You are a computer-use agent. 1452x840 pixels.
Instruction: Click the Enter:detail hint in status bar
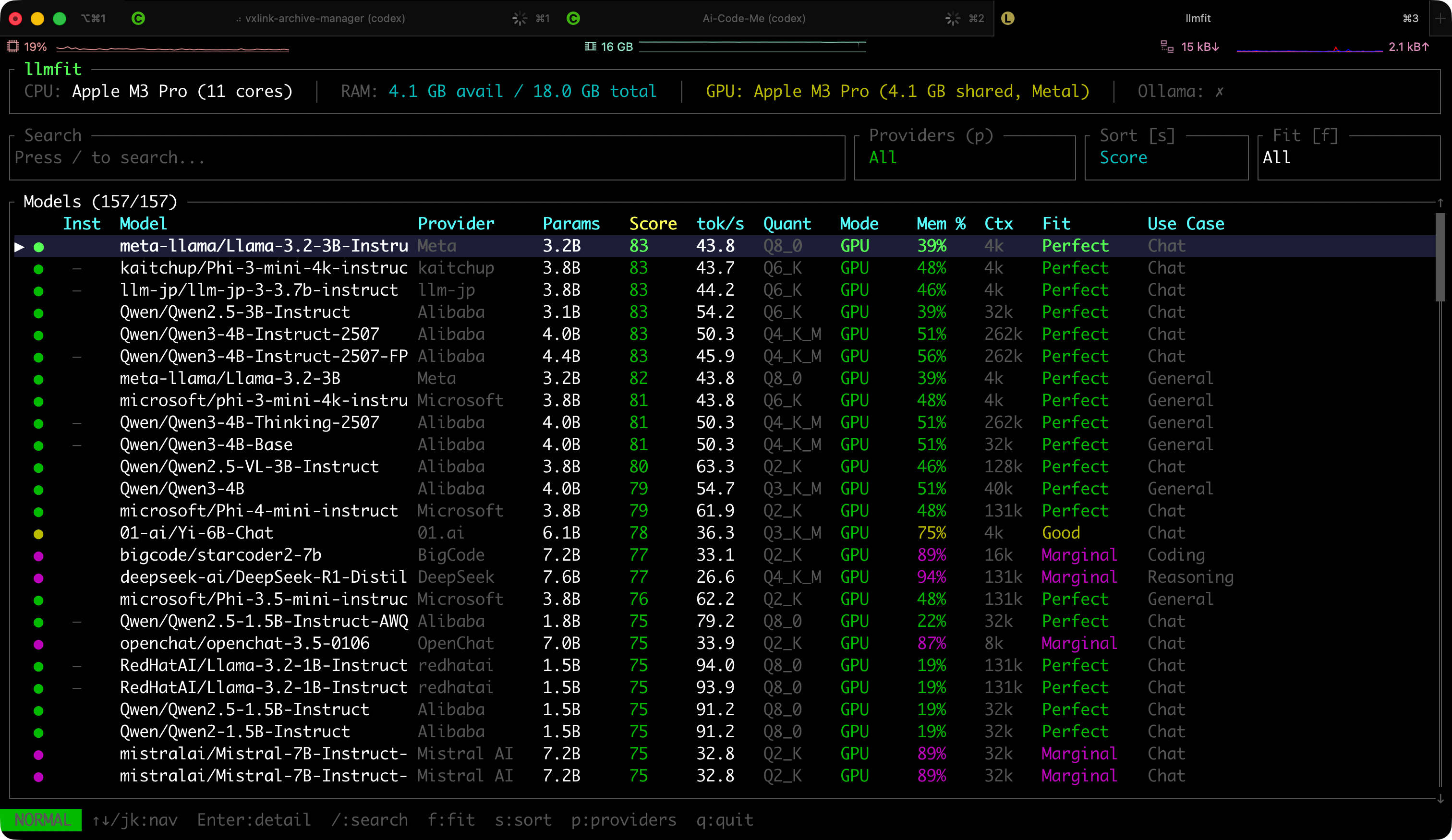(x=254, y=820)
